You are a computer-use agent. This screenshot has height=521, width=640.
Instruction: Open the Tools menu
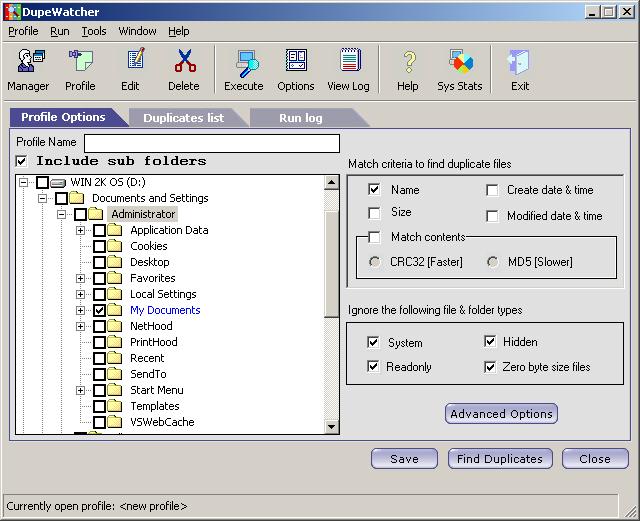pyautogui.click(x=94, y=31)
